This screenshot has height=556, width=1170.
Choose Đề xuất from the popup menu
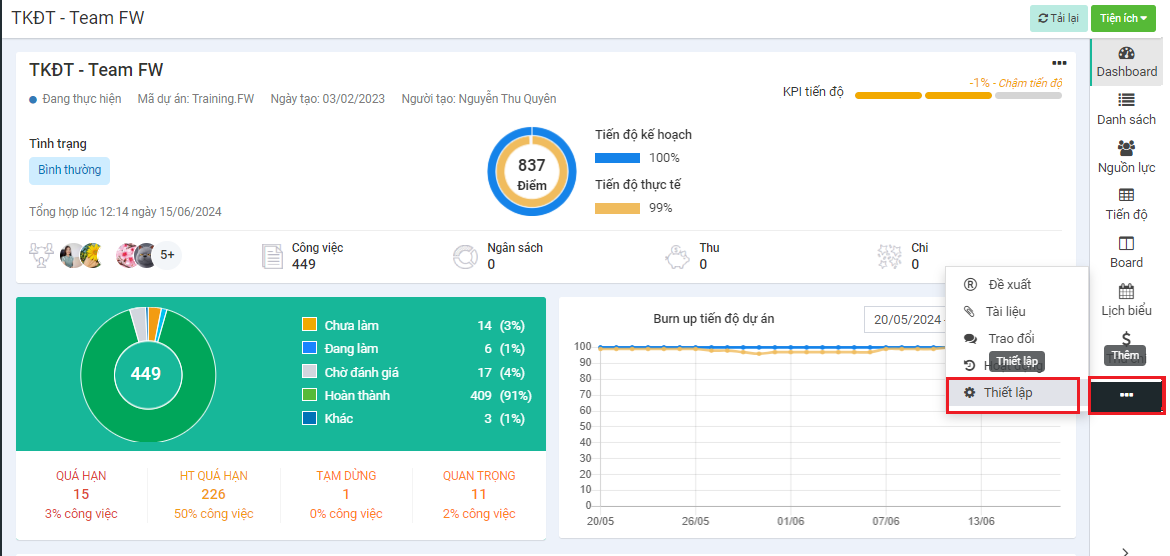(1008, 285)
